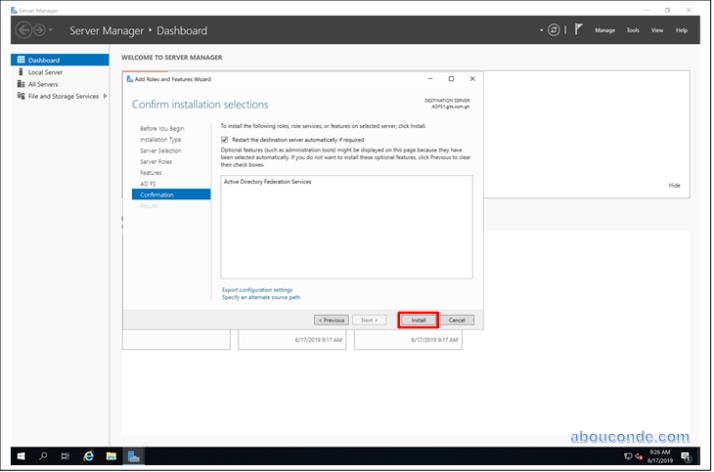
Task: Open the View menu
Action: tap(657, 30)
